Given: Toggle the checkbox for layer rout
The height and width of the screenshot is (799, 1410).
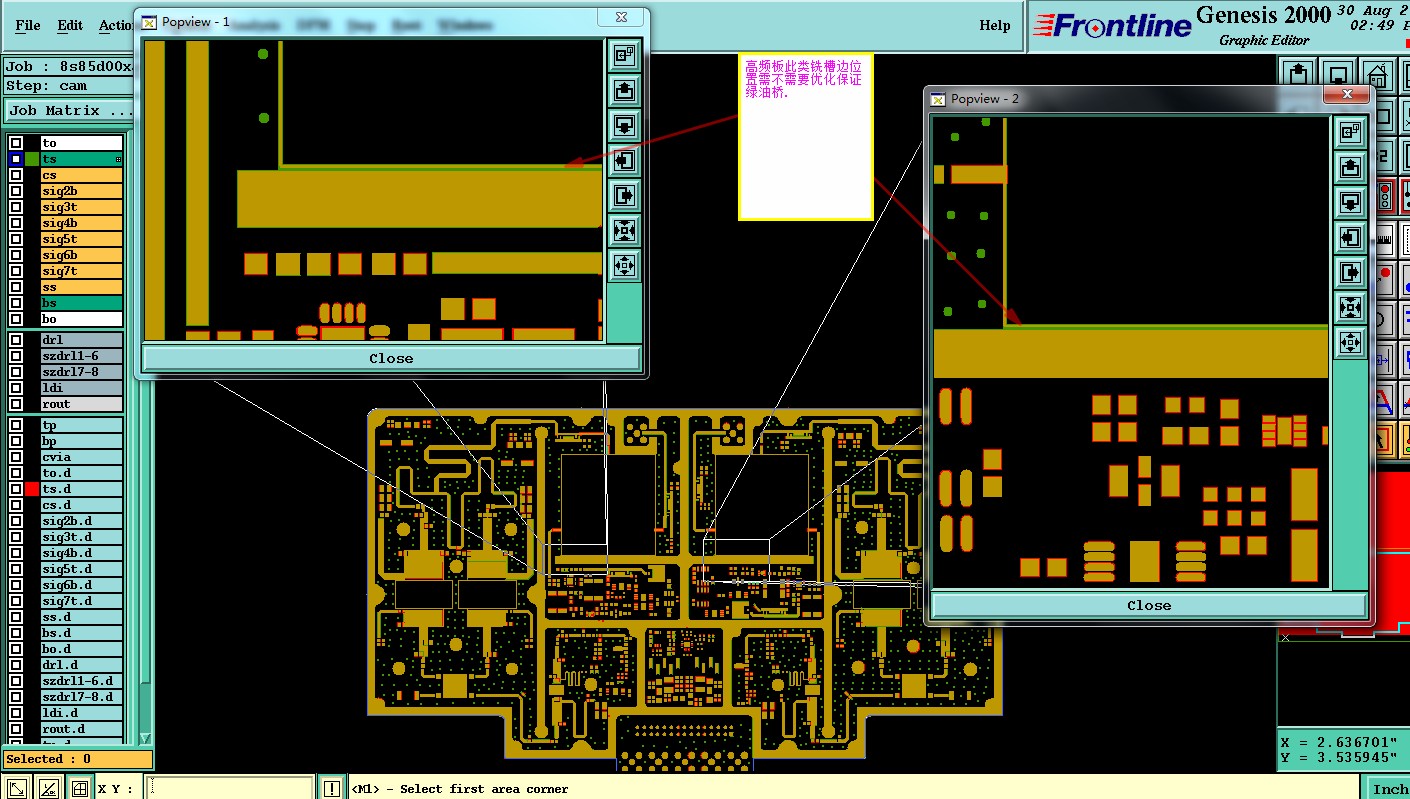Looking at the screenshot, I should [x=16, y=404].
